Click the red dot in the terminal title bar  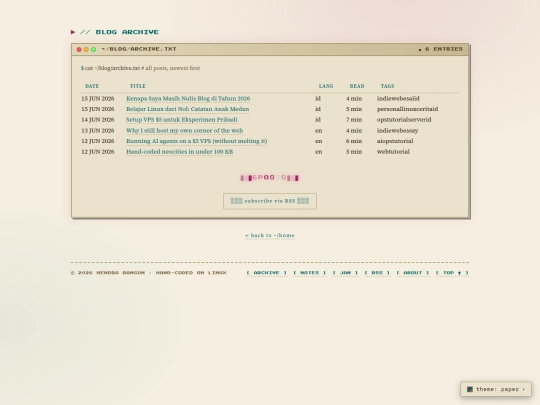[79, 50]
